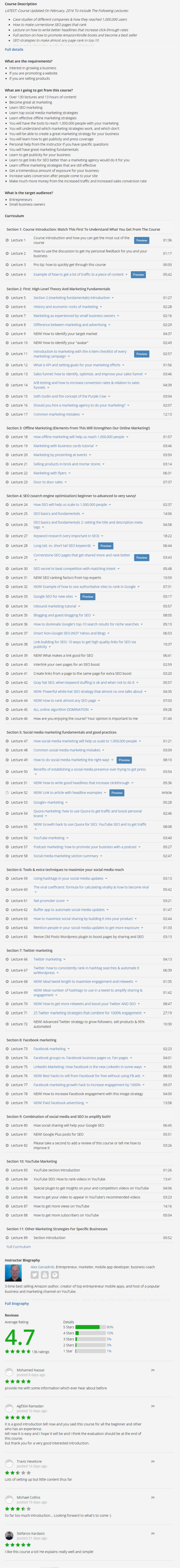Preview Lecture 49 social media marketing

click(x=124, y=760)
